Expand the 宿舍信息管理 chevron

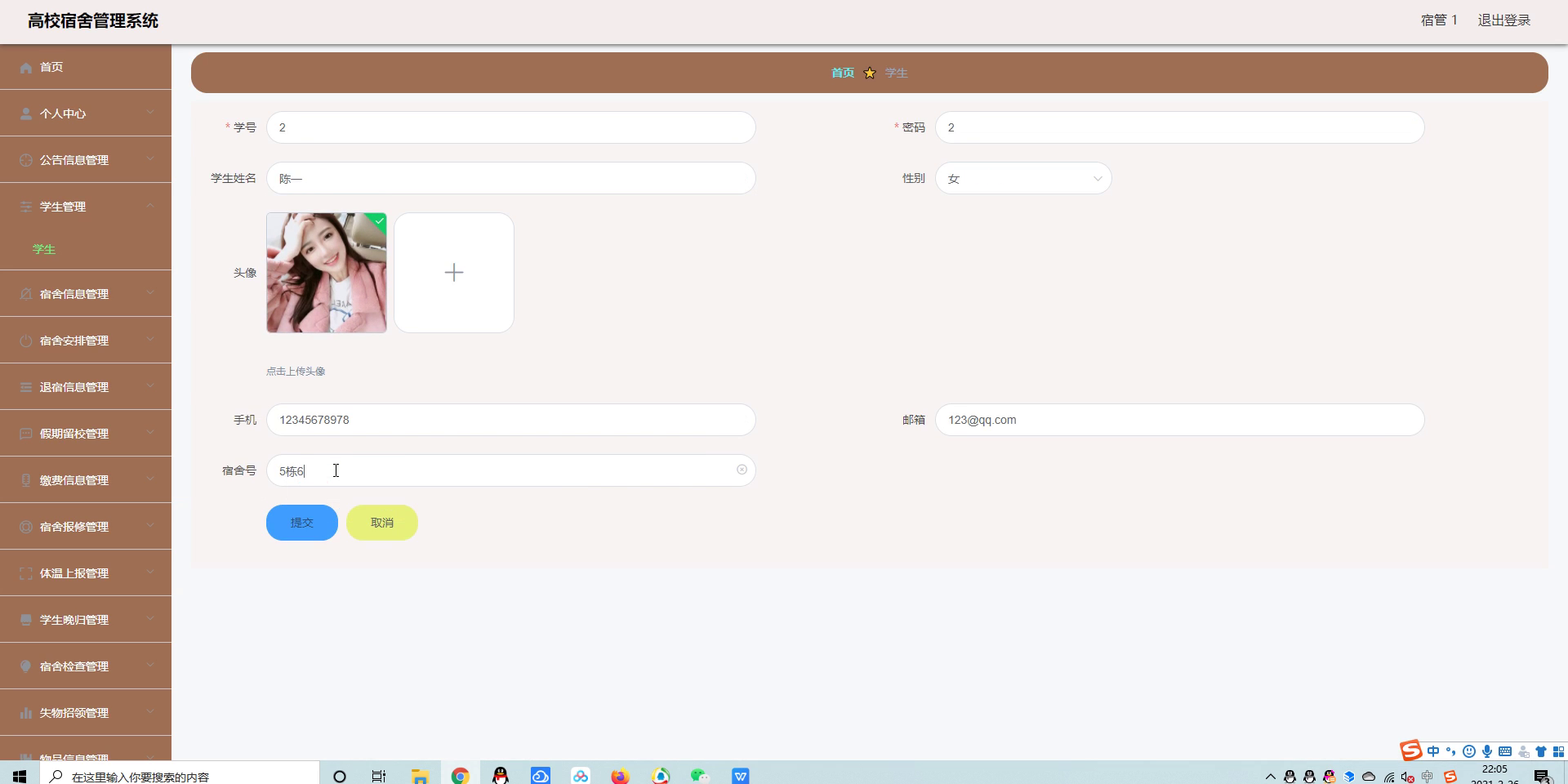point(150,293)
